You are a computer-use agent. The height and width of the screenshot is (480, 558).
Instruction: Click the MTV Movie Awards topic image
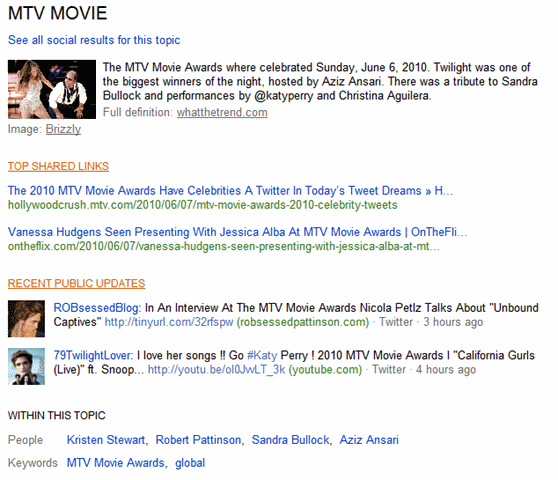click(x=52, y=89)
